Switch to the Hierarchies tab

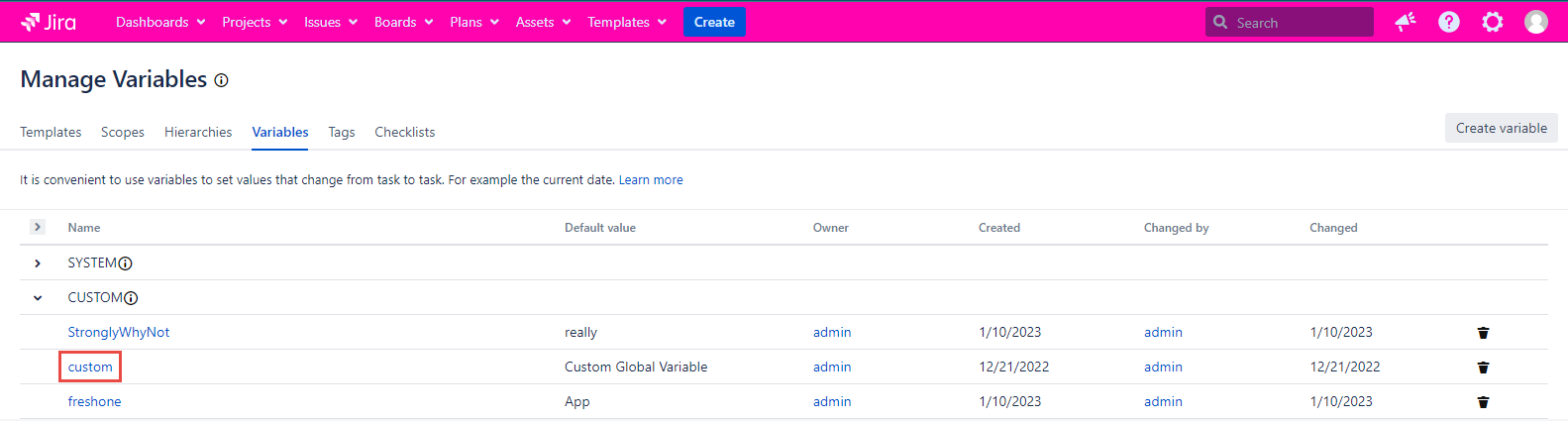point(198,132)
